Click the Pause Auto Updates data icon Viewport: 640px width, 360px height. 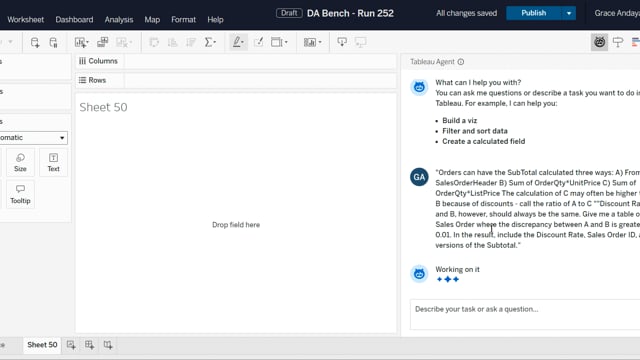click(x=53, y=42)
